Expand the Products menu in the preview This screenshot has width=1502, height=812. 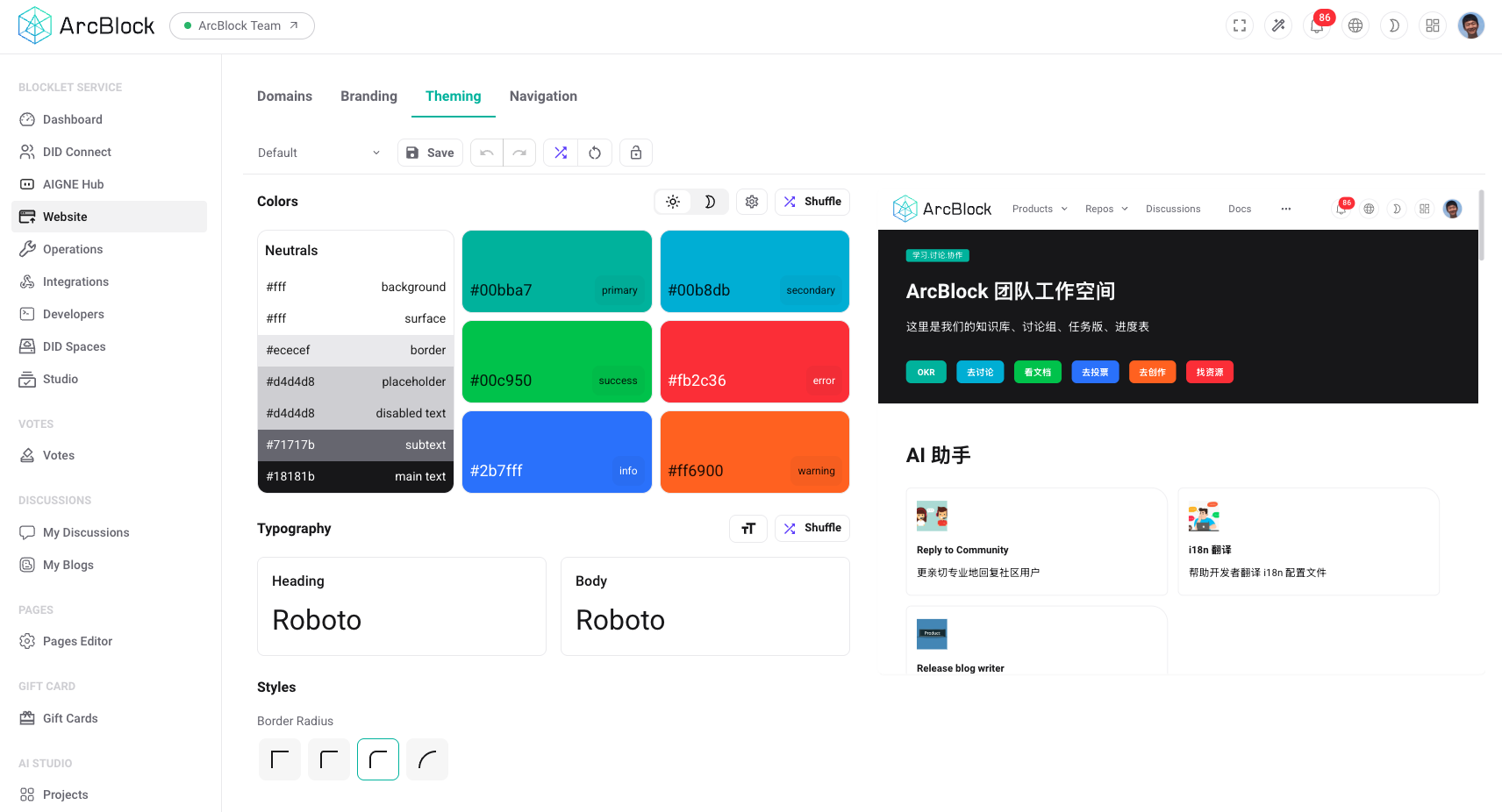click(x=1039, y=209)
